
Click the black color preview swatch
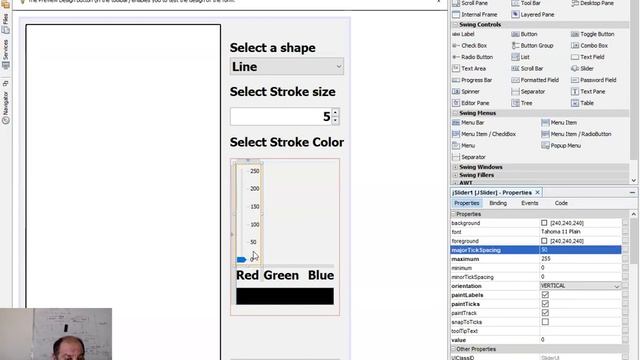(x=284, y=296)
